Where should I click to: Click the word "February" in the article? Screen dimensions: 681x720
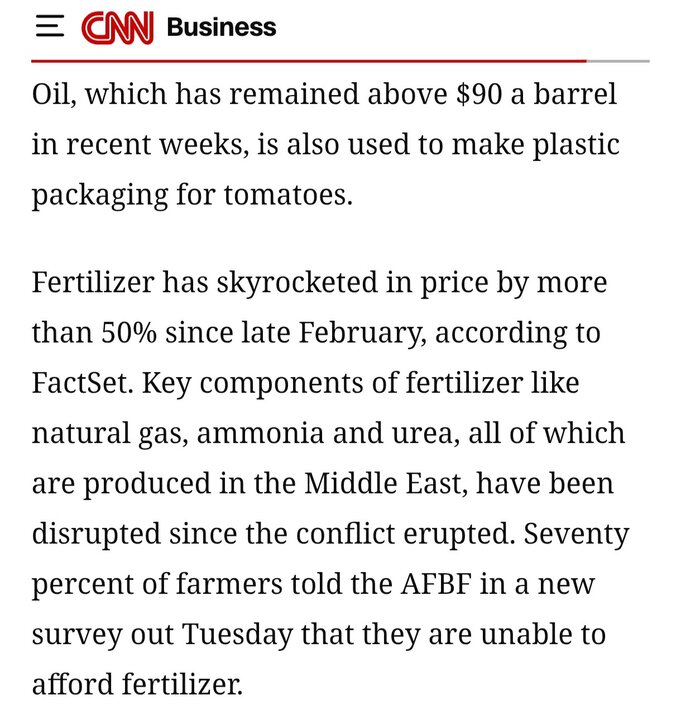348,332
